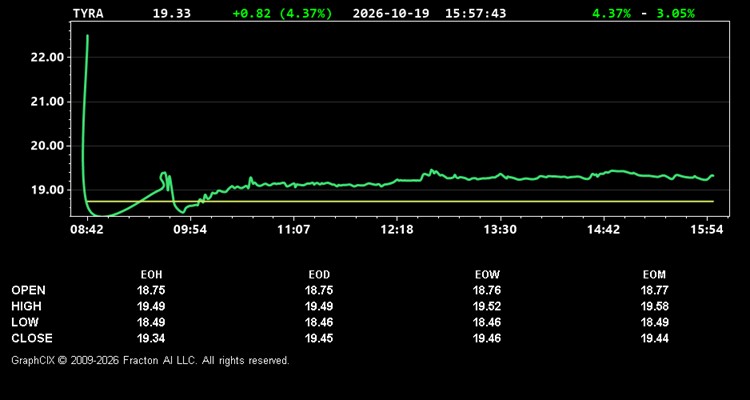Select the EOD open value 18.75
This screenshot has height=400, width=750.
tap(319, 290)
